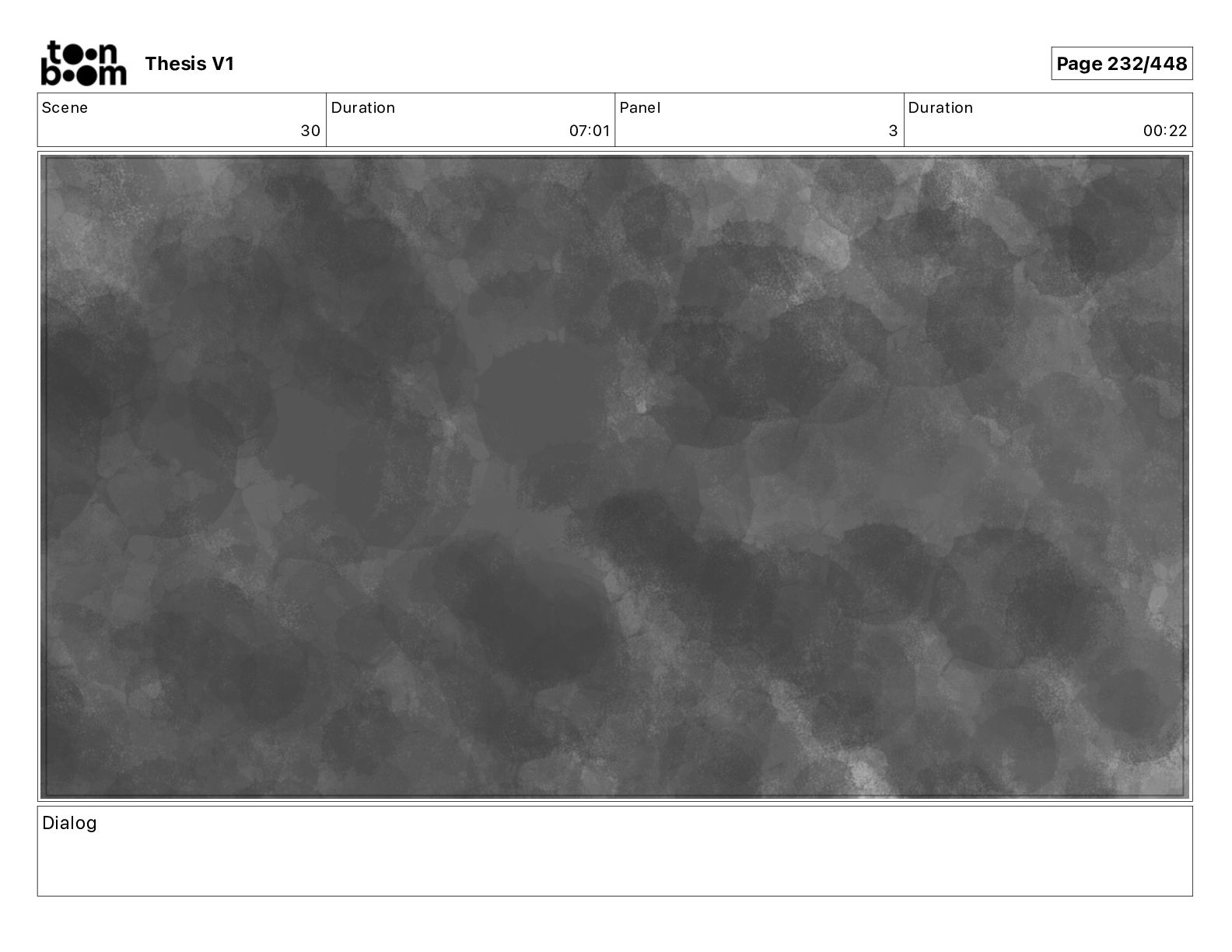This screenshot has height=952, width=1232.
Task: Click the 'Page 232/448' page indicator
Action: coord(1122,64)
